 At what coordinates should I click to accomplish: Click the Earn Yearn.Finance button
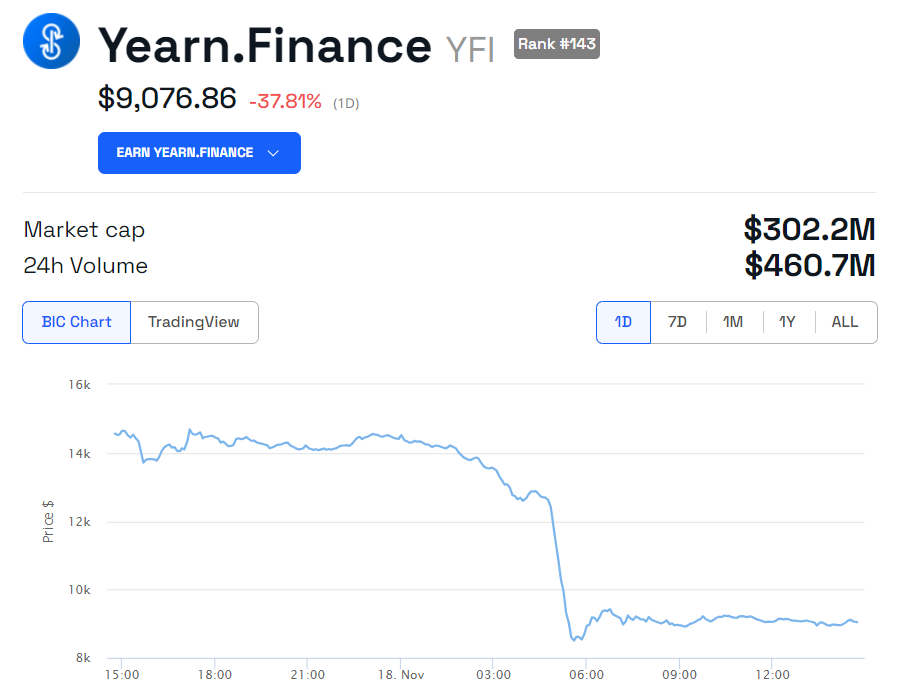[x=186, y=153]
